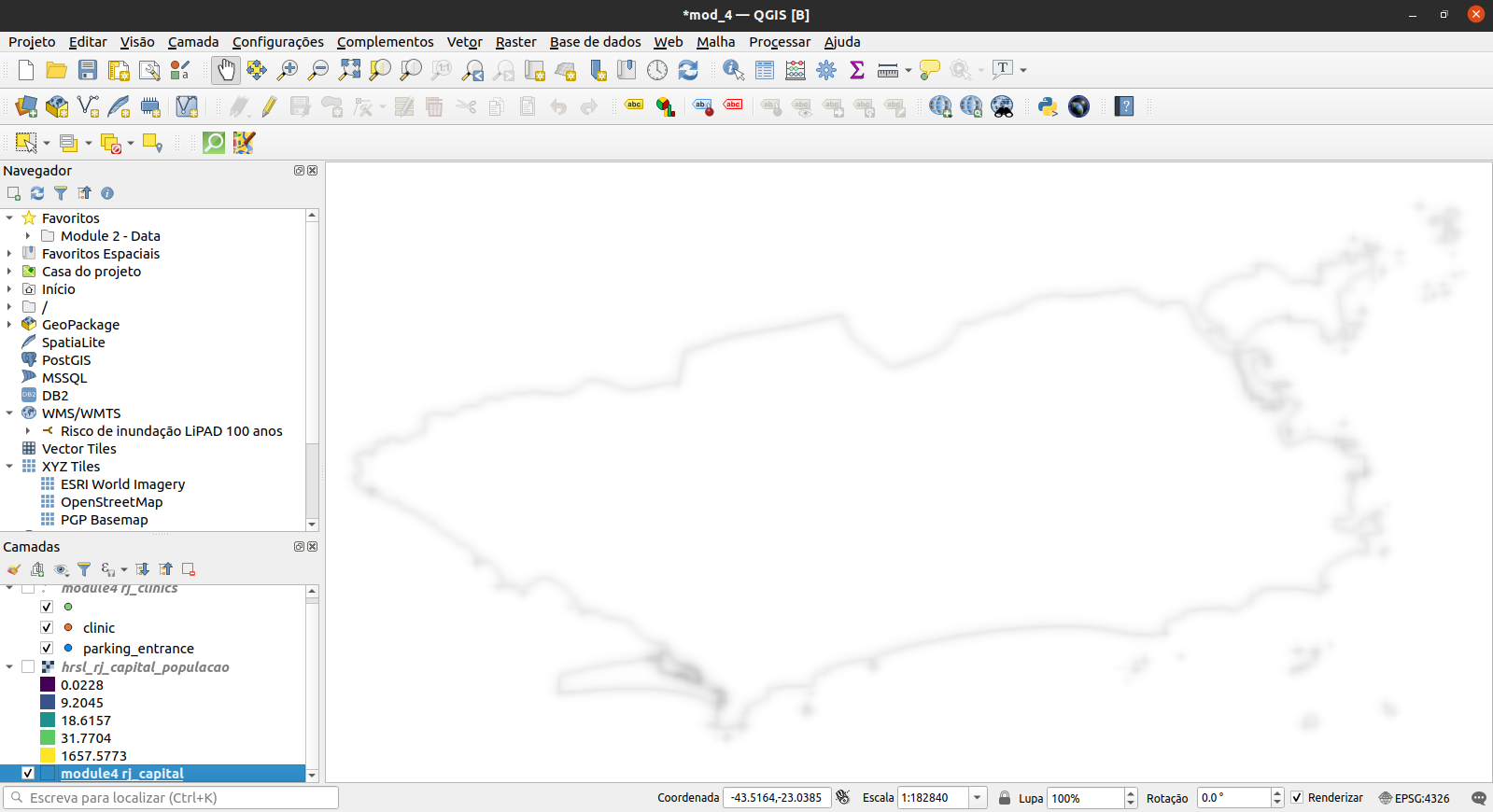
Task: Collapse the hrsl_rj_capital_populacao layer legend
Action: (9, 666)
